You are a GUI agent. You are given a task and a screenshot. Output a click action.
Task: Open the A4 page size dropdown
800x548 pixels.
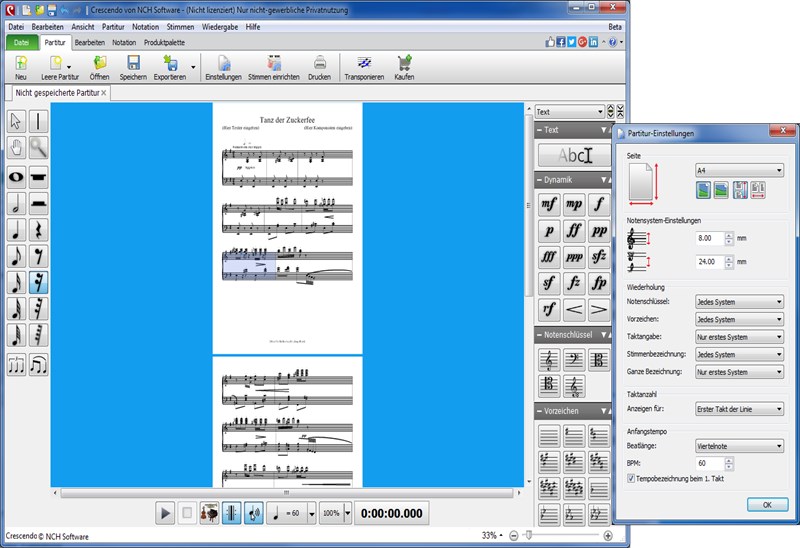(x=739, y=170)
